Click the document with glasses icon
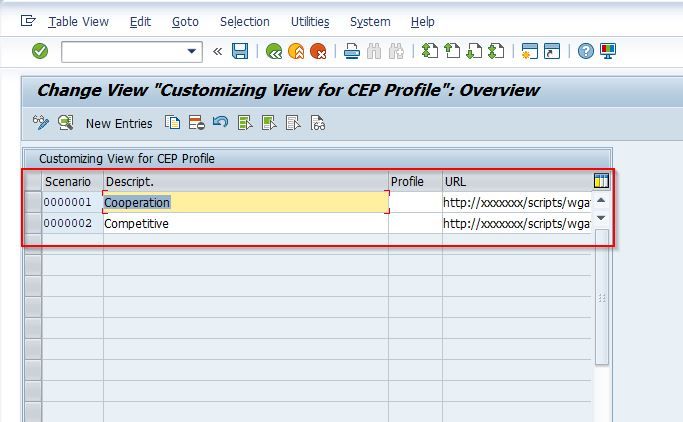 coord(318,123)
